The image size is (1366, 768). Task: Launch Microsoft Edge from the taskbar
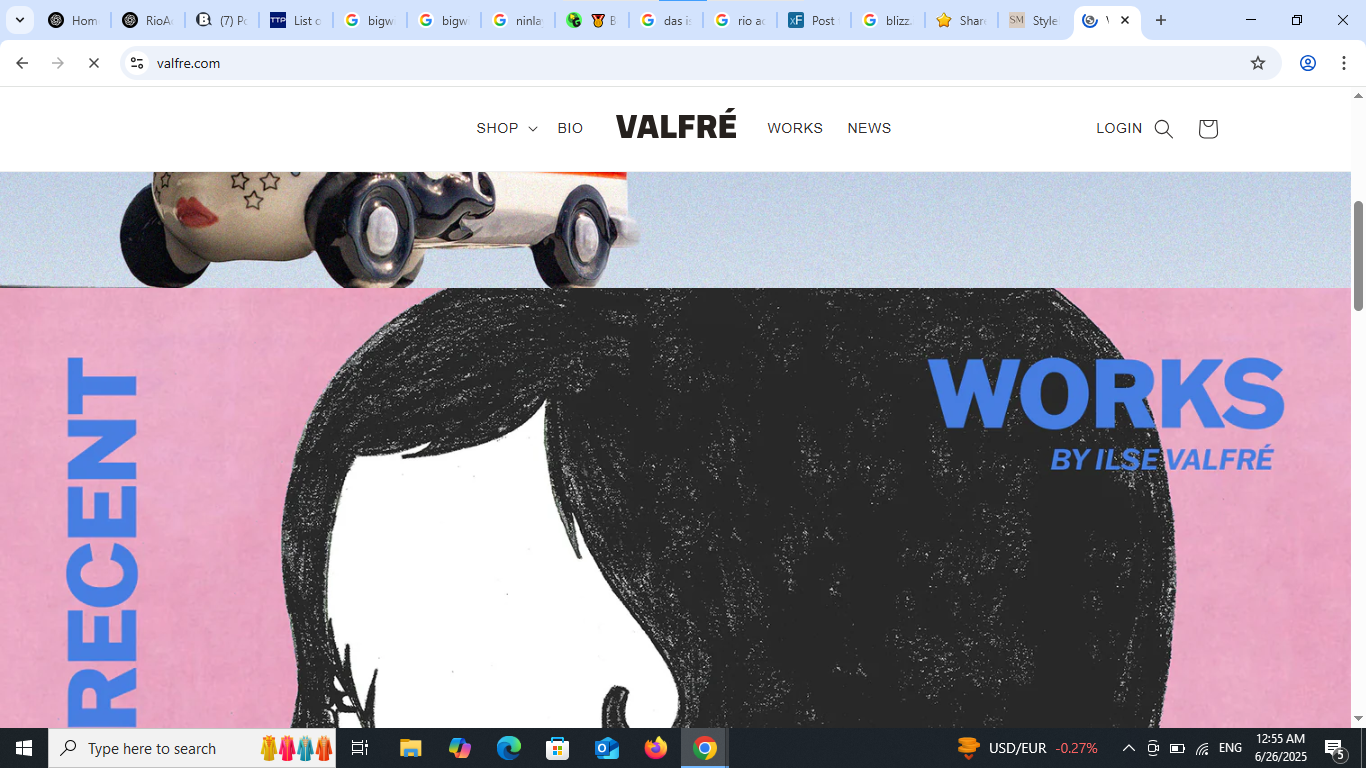point(509,748)
